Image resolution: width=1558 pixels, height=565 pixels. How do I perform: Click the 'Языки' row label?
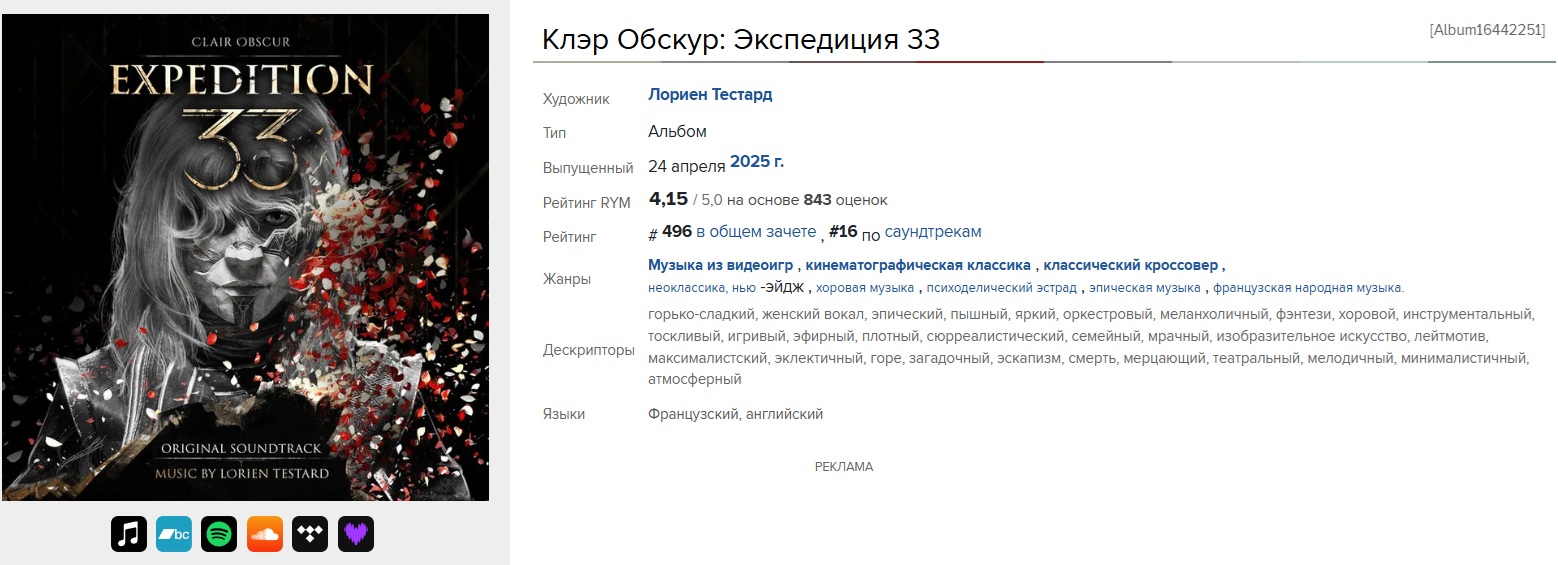(x=563, y=414)
